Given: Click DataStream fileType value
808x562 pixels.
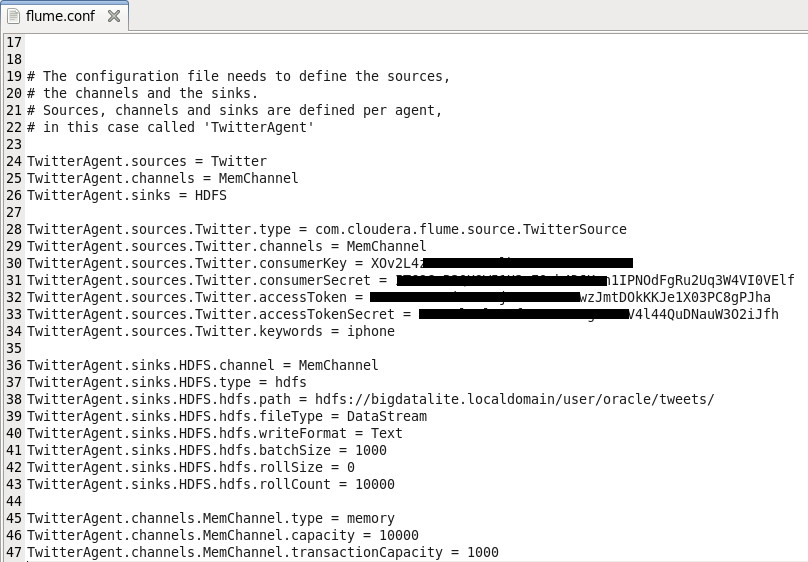Looking at the screenshot, I should (x=387, y=416).
